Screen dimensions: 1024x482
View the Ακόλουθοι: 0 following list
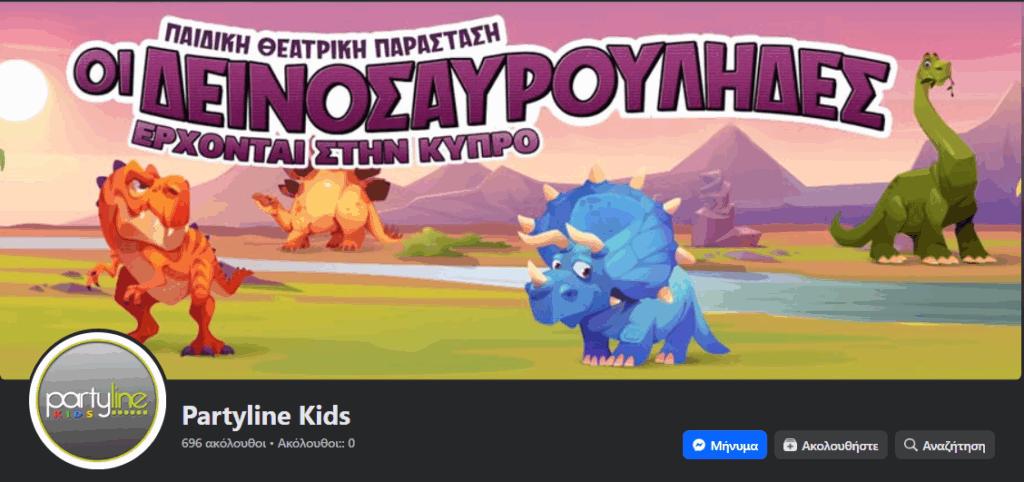(x=316, y=443)
